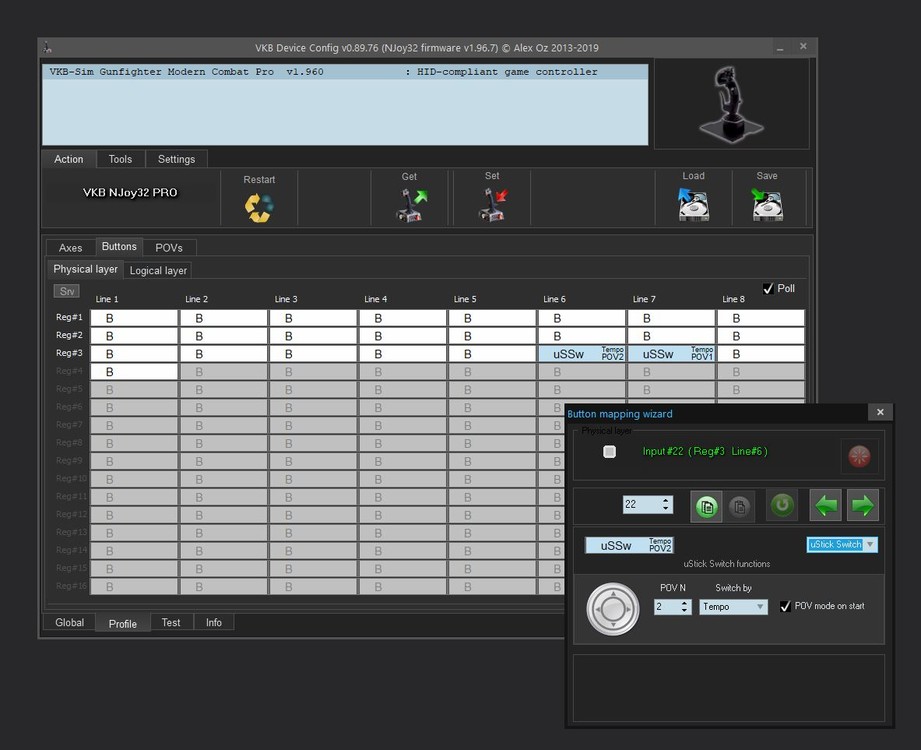Viewport: 921px width, 750px height.
Task: Click Reg#3 Line 5 button cell
Action: tap(492, 354)
